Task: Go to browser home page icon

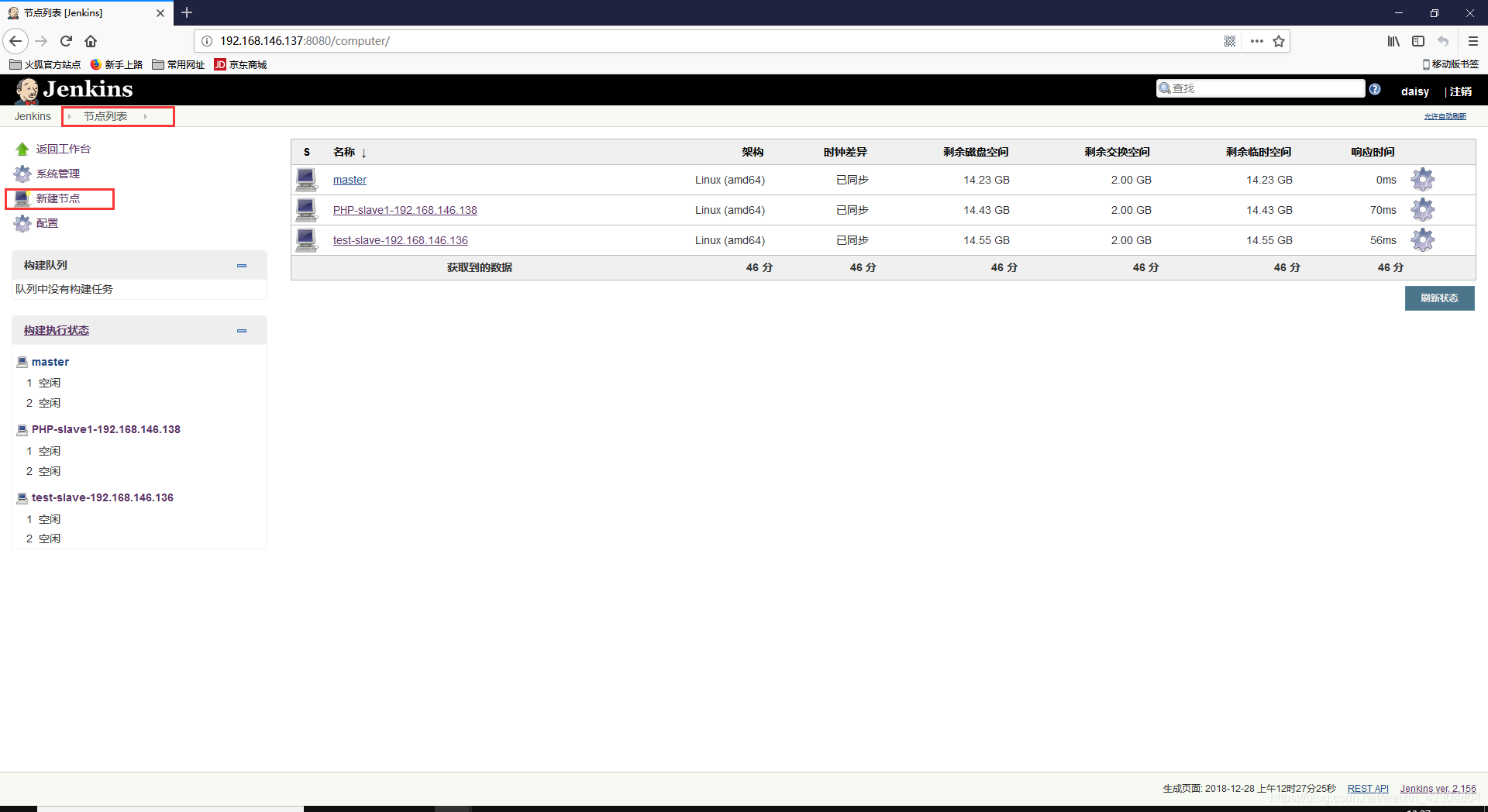Action: [x=91, y=41]
